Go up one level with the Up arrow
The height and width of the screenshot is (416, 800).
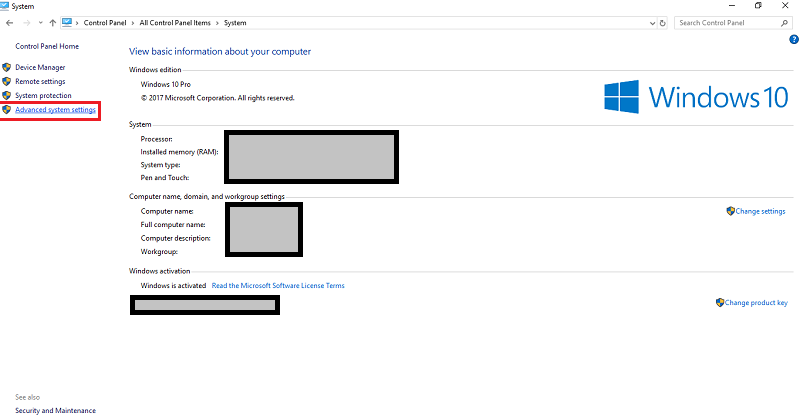pos(53,23)
